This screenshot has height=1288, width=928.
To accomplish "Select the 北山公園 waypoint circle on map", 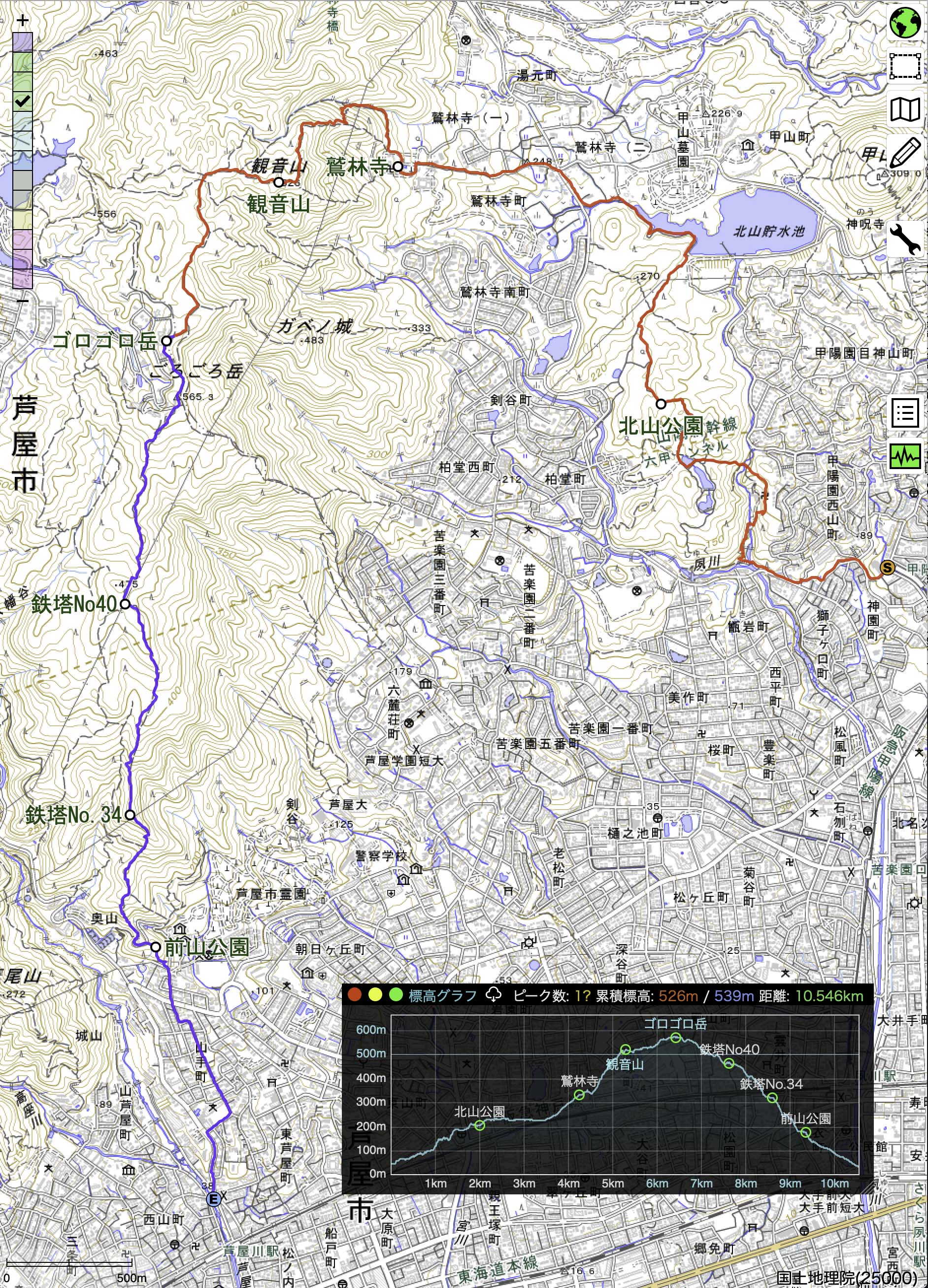I will click(x=661, y=404).
